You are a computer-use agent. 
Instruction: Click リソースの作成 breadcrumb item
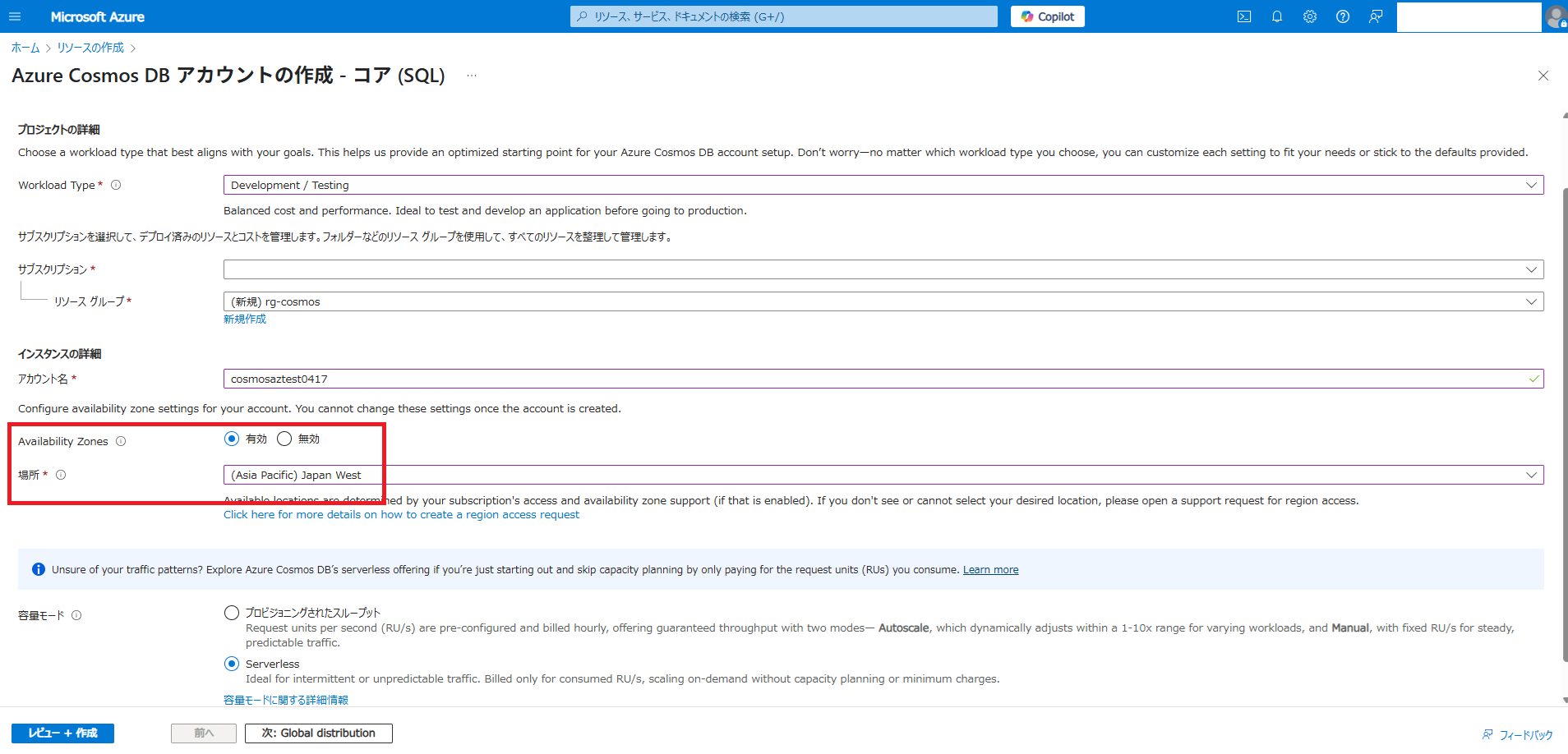coord(90,48)
